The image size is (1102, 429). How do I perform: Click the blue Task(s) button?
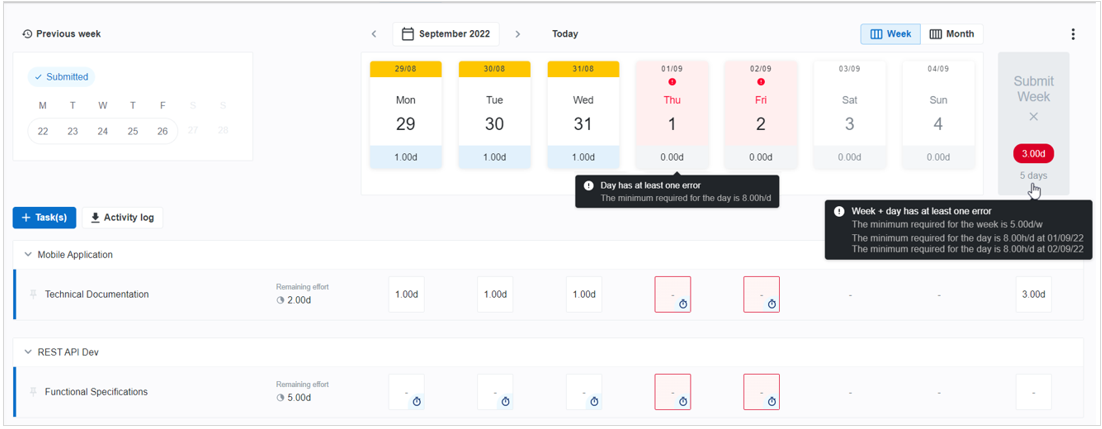[x=44, y=218]
